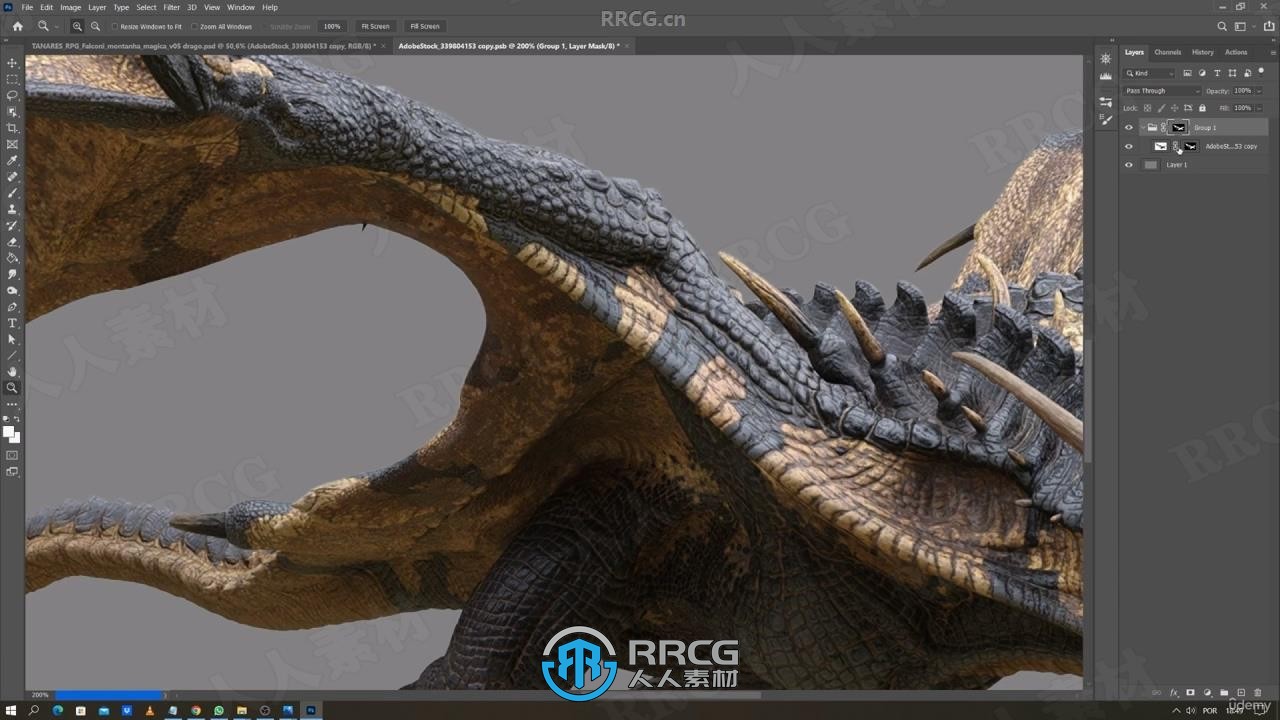Filter layers by type (text) layers
The height and width of the screenshot is (720, 1280).
(x=1217, y=73)
